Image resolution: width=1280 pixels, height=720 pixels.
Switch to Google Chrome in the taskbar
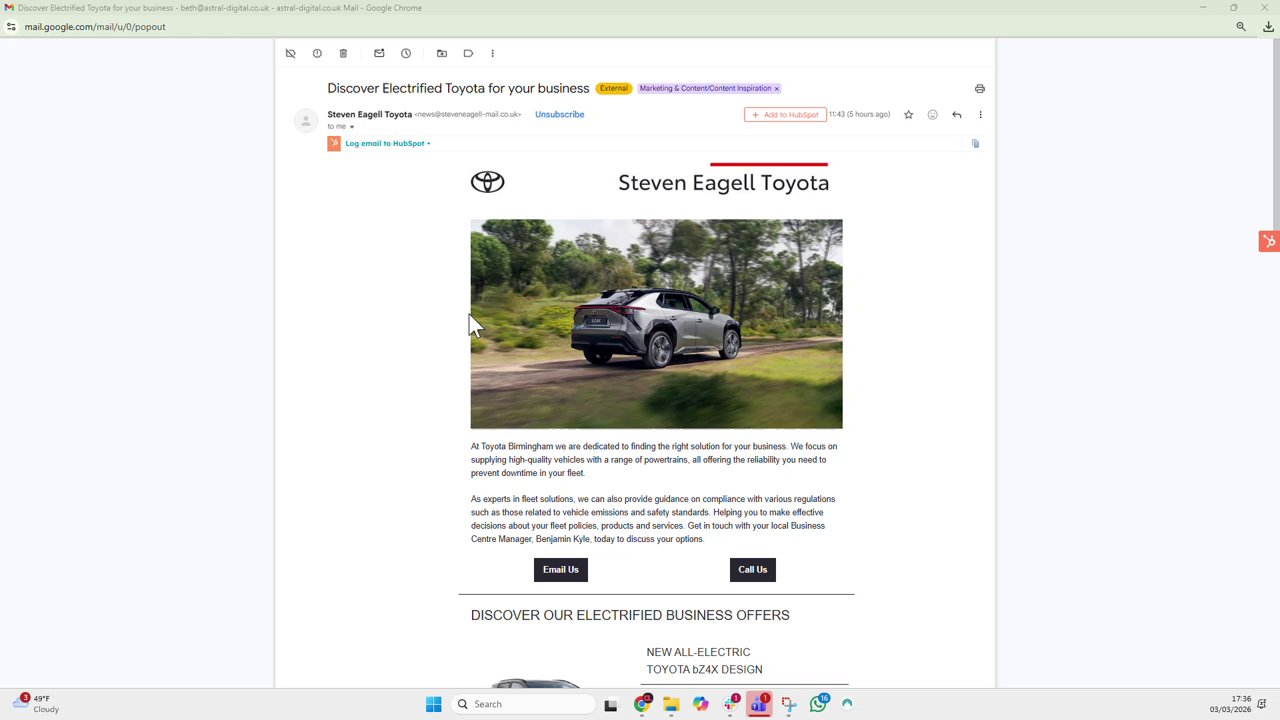coord(642,705)
